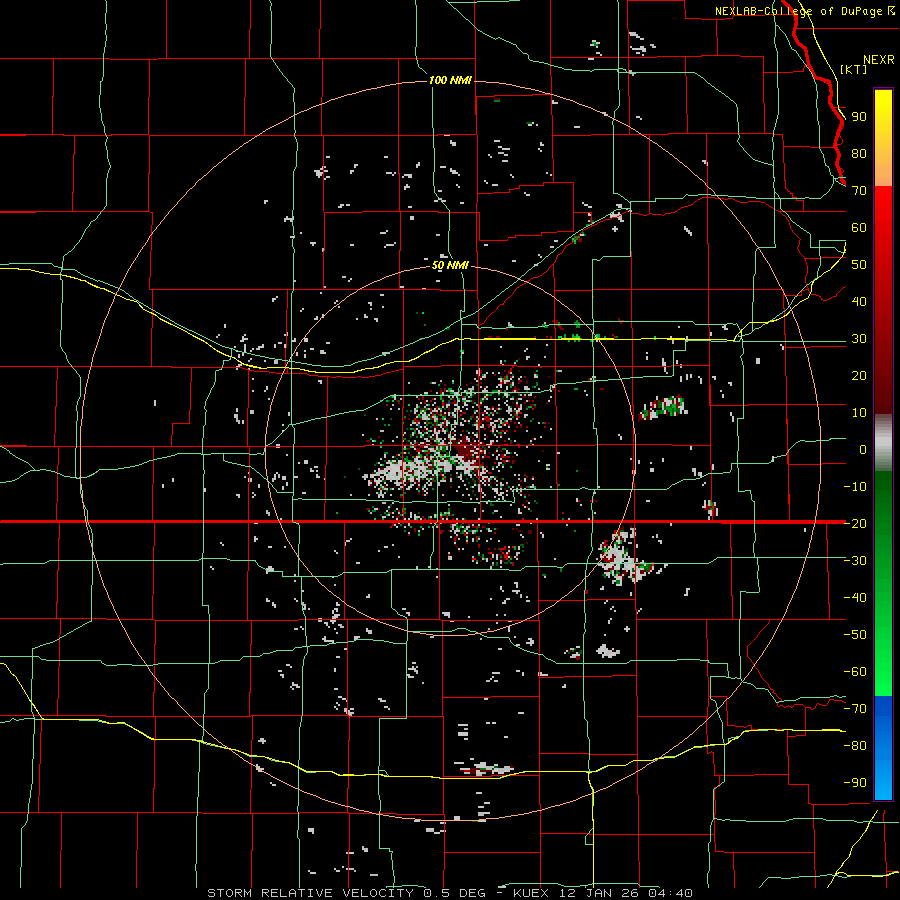The height and width of the screenshot is (900, 900).
Task: Click the "100 NMI" range ring label
Action: tap(451, 80)
